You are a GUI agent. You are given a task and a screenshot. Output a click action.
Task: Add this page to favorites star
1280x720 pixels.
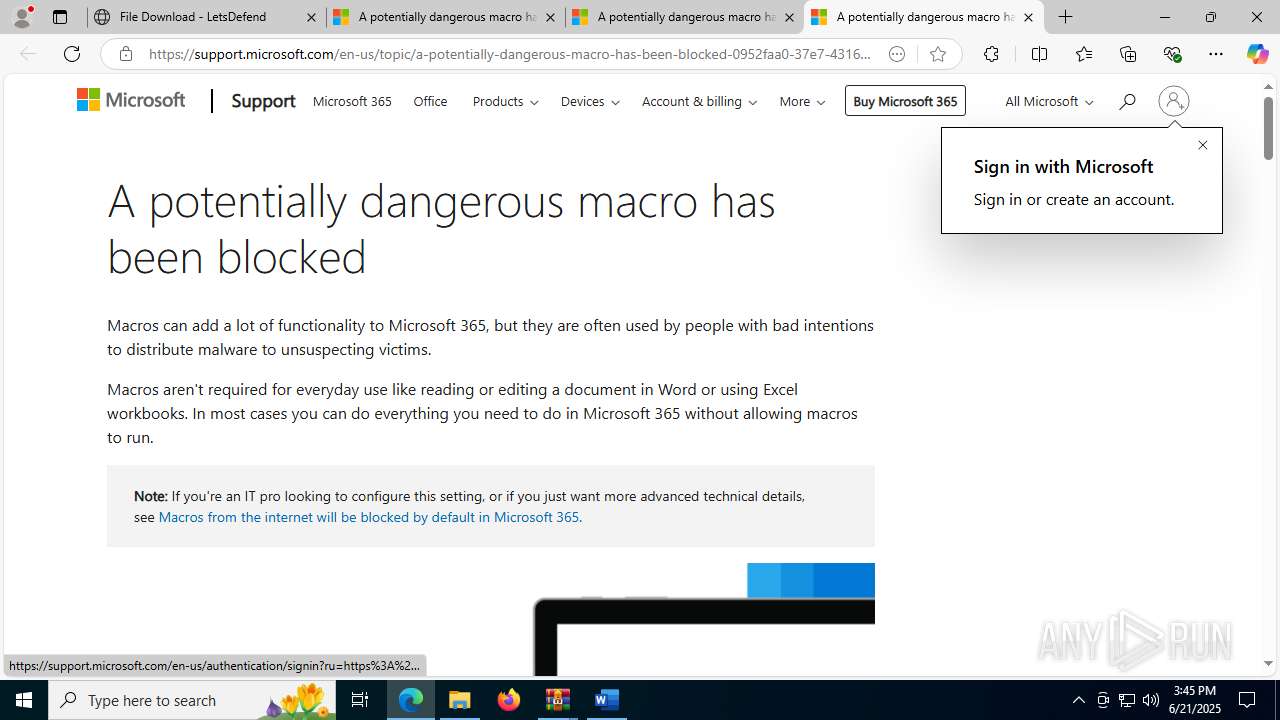pos(938,54)
